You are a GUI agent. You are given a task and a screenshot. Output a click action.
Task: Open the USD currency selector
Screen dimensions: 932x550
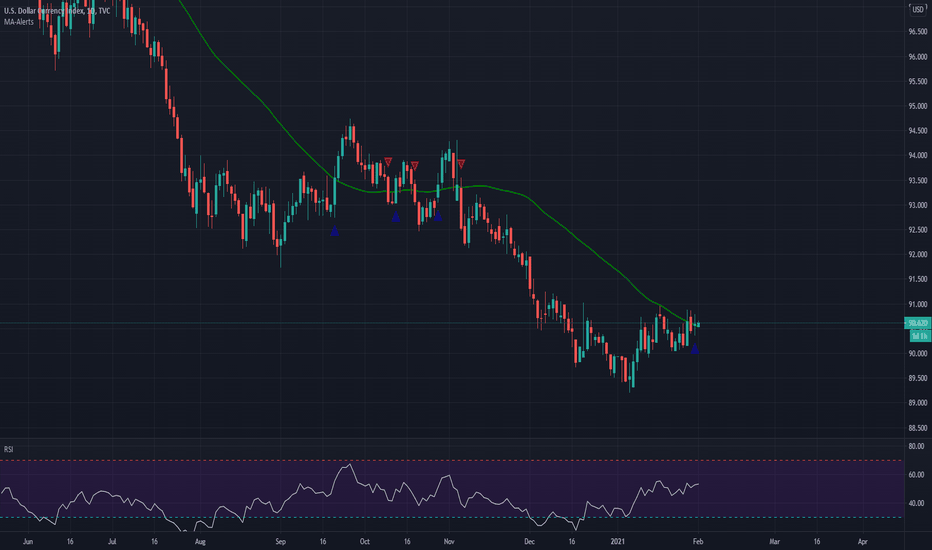pyautogui.click(x=918, y=9)
